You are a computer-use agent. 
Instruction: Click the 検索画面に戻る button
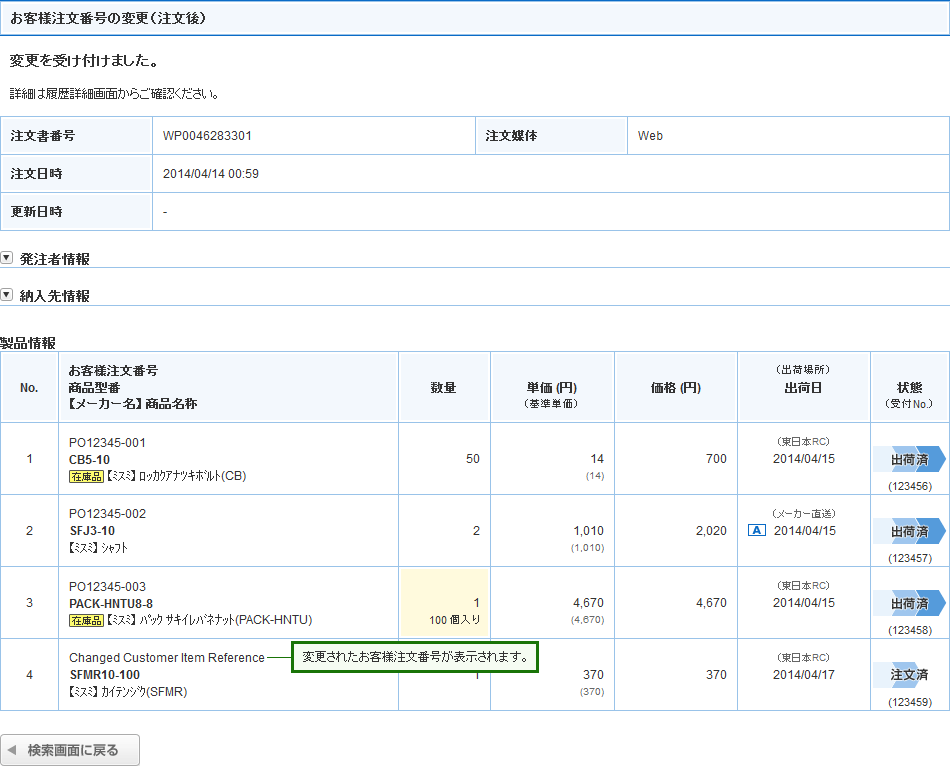coord(70,750)
